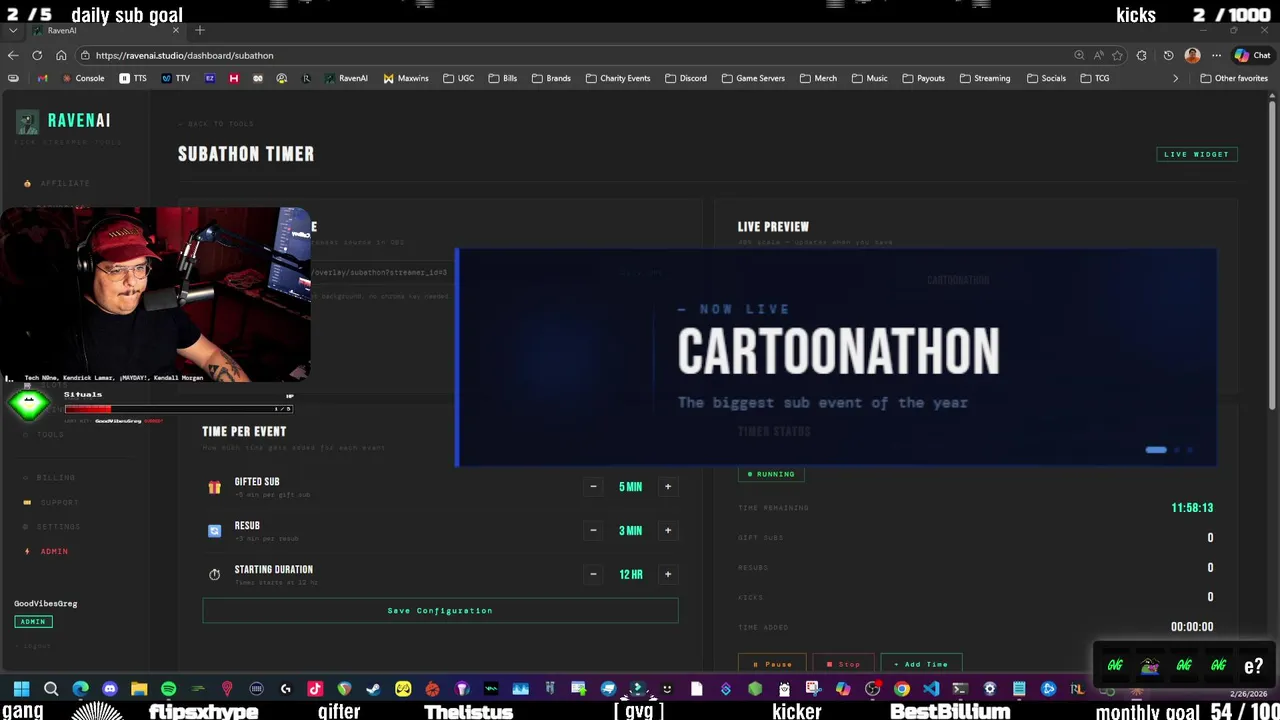This screenshot has width=1280, height=720.
Task: Open File Explorer from taskbar
Action: [x=139, y=688]
